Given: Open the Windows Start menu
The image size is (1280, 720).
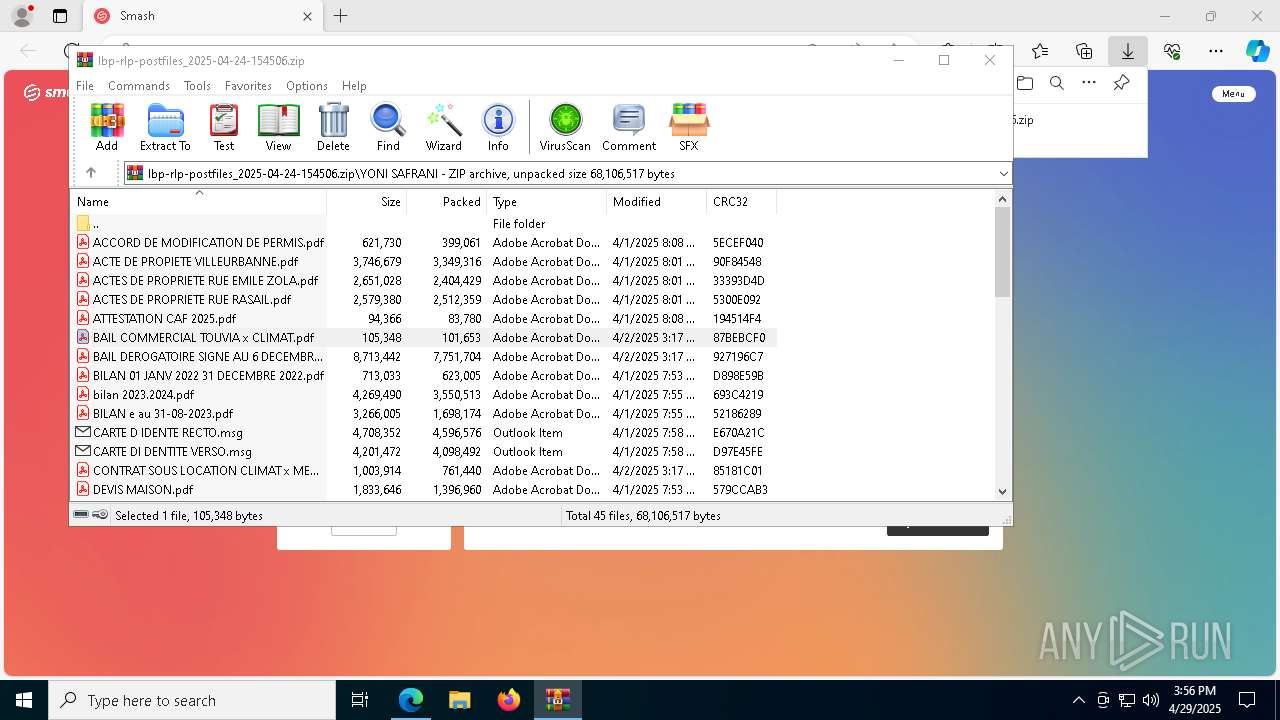Looking at the screenshot, I should point(24,700).
